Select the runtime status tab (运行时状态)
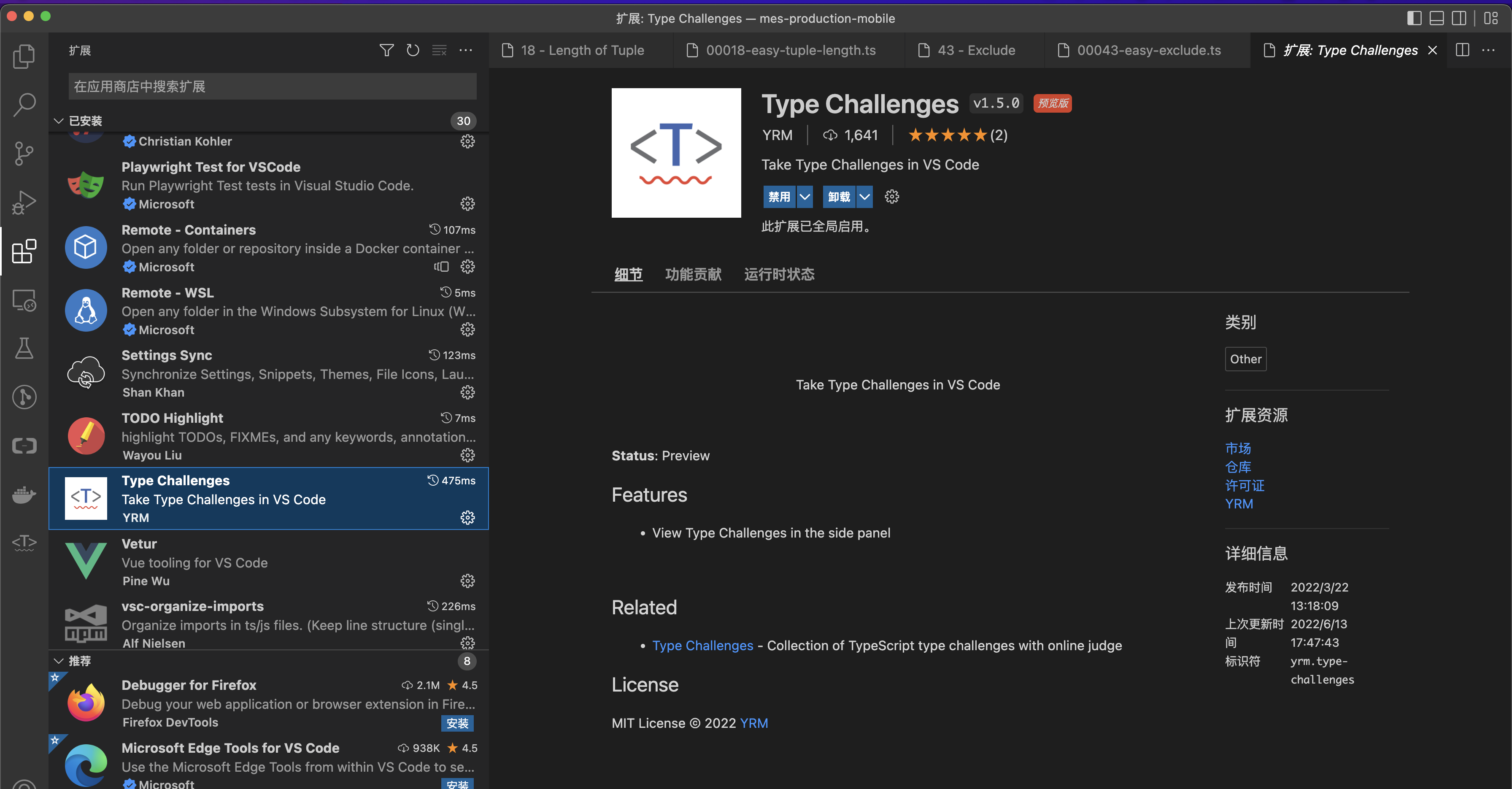1512x789 pixels. point(779,274)
